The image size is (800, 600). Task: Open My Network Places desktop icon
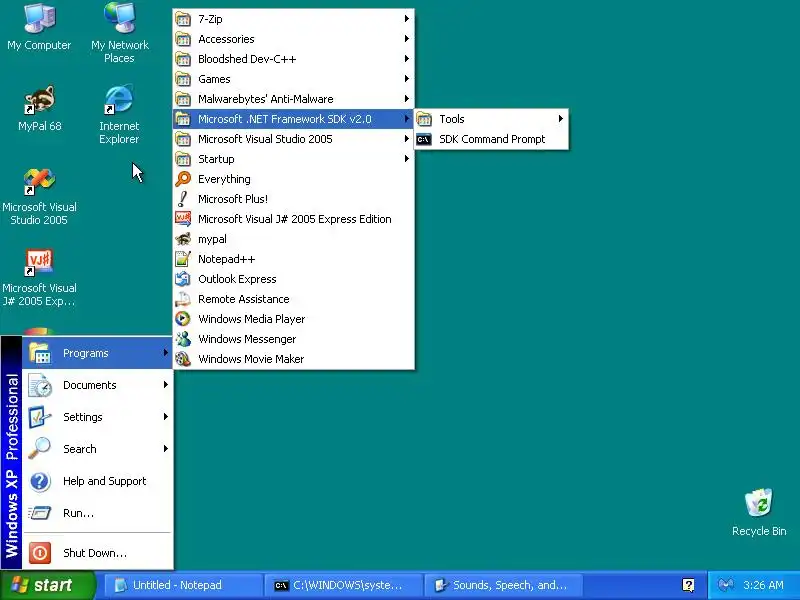click(119, 32)
